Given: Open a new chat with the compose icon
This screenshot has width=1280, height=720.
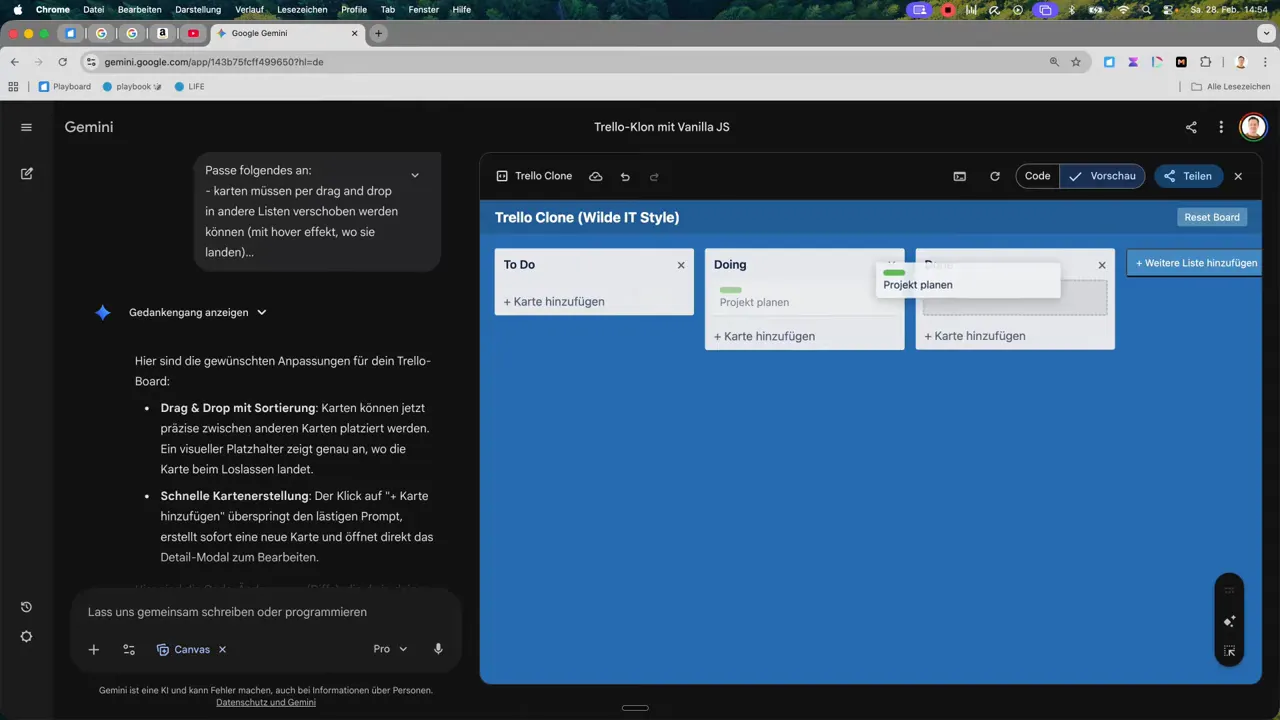Looking at the screenshot, I should point(26,173).
